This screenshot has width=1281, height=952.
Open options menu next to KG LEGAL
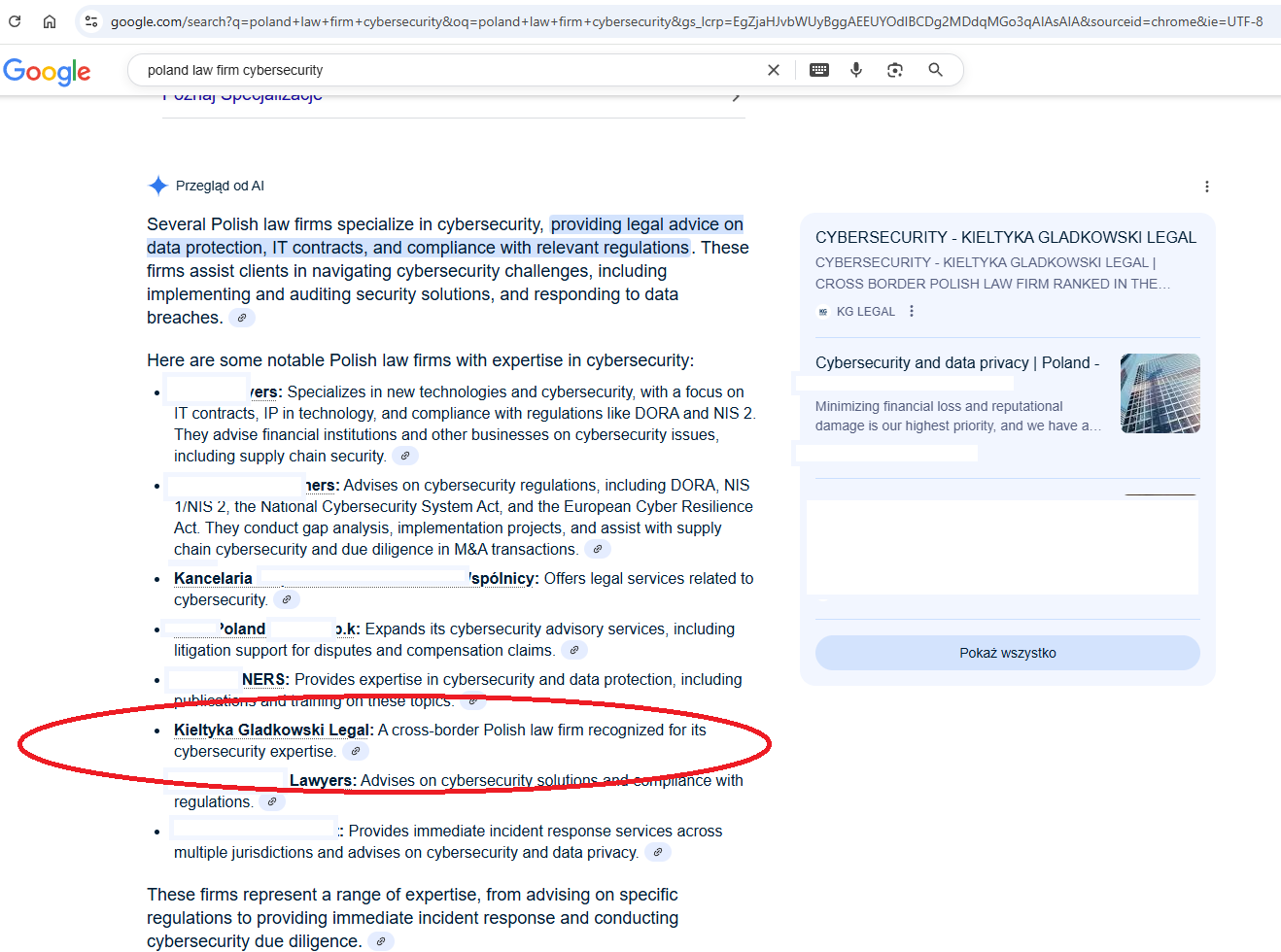click(912, 311)
